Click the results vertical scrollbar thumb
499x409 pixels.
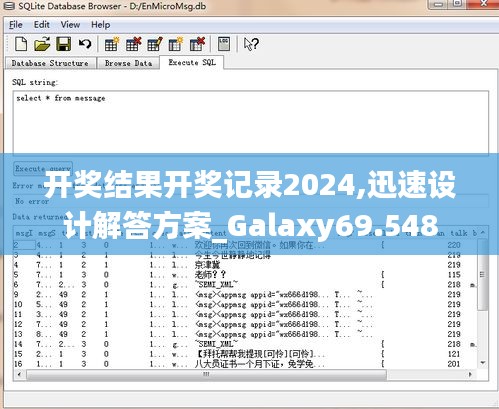click(482, 275)
